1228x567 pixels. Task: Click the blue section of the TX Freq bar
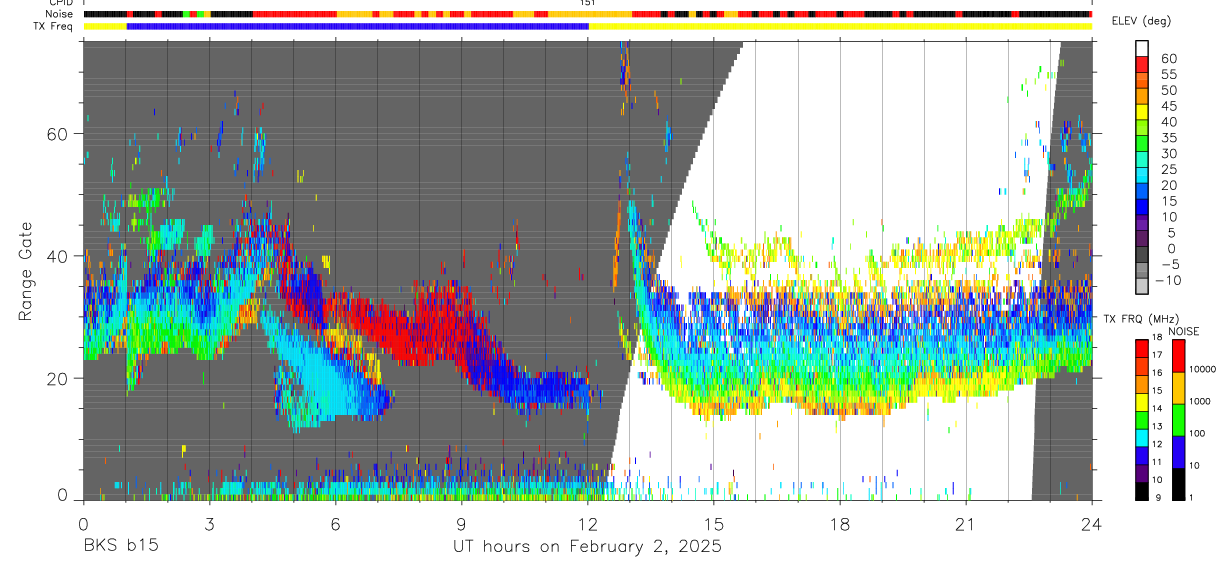(x=357, y=26)
